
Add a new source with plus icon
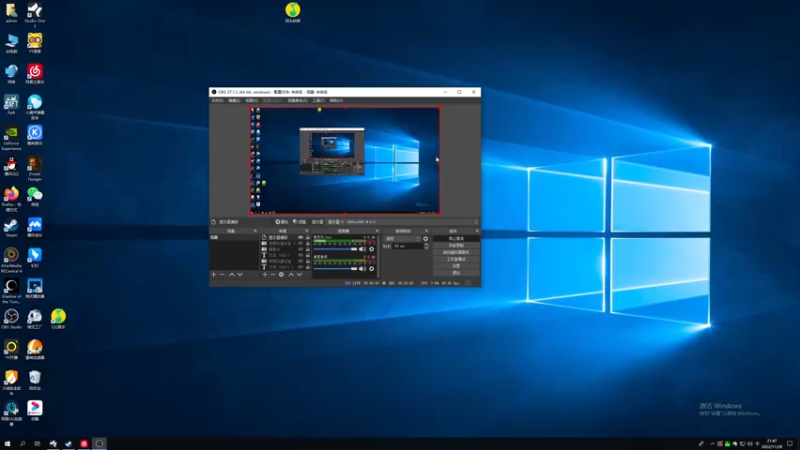(x=265, y=274)
